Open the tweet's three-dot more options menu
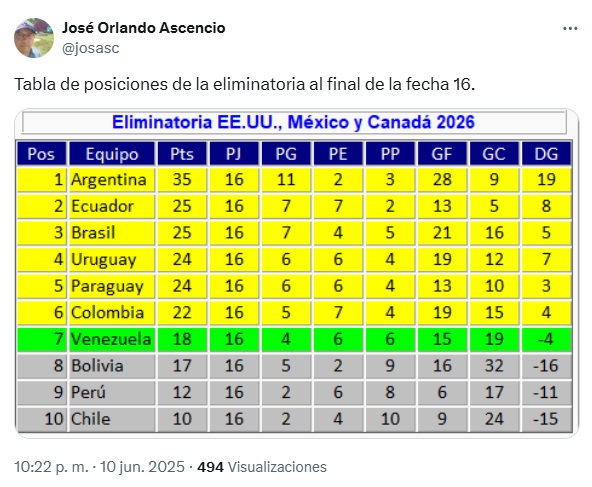The image size is (592, 487). pos(570,29)
